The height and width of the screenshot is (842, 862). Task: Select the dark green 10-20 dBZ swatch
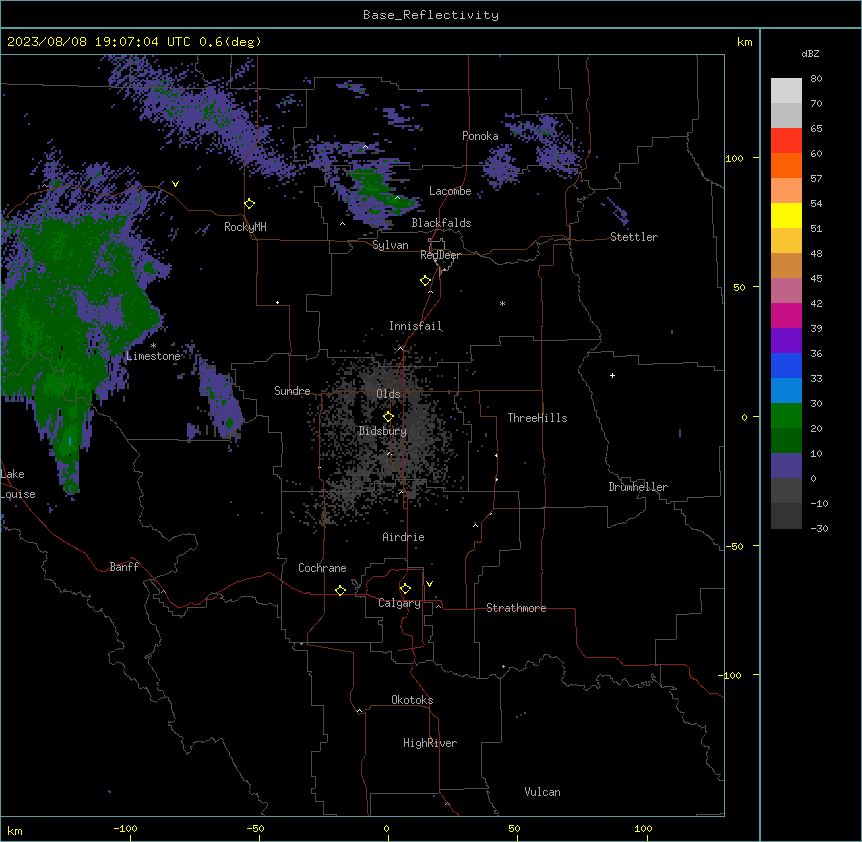(x=786, y=441)
